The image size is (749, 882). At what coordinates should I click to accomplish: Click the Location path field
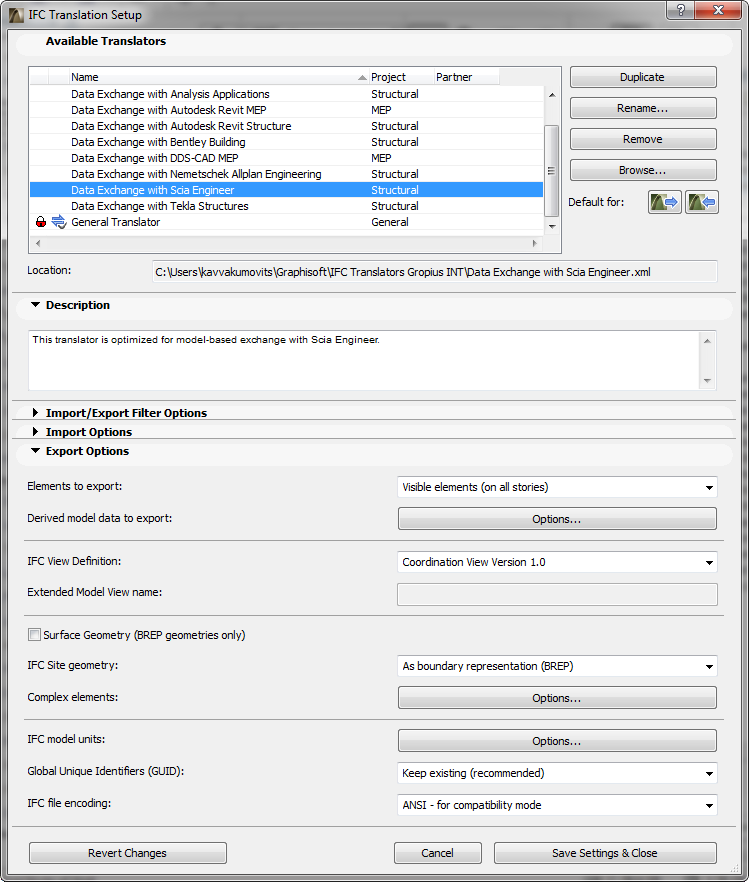coord(435,272)
